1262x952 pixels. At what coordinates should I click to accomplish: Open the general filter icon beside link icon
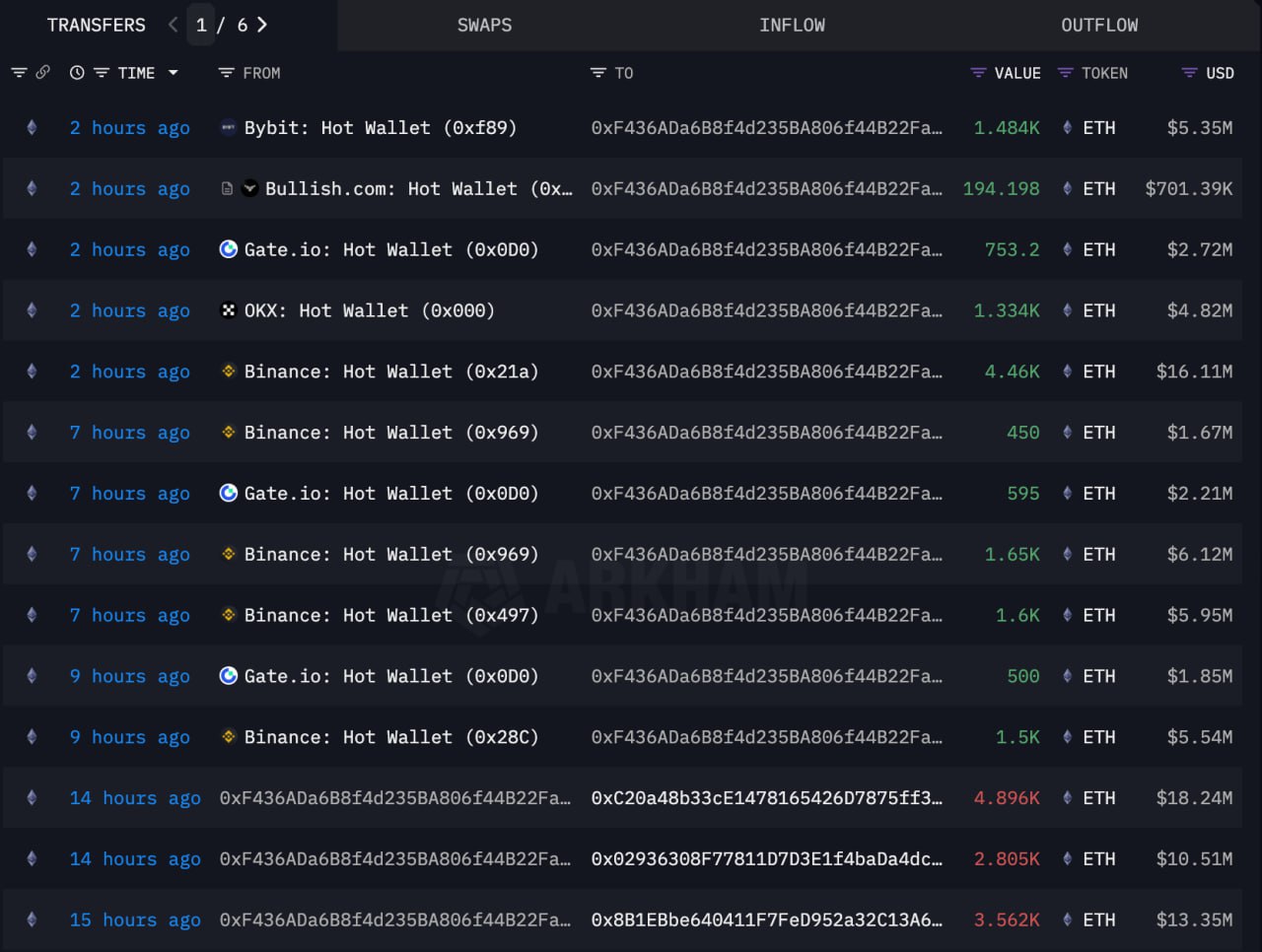click(x=19, y=73)
